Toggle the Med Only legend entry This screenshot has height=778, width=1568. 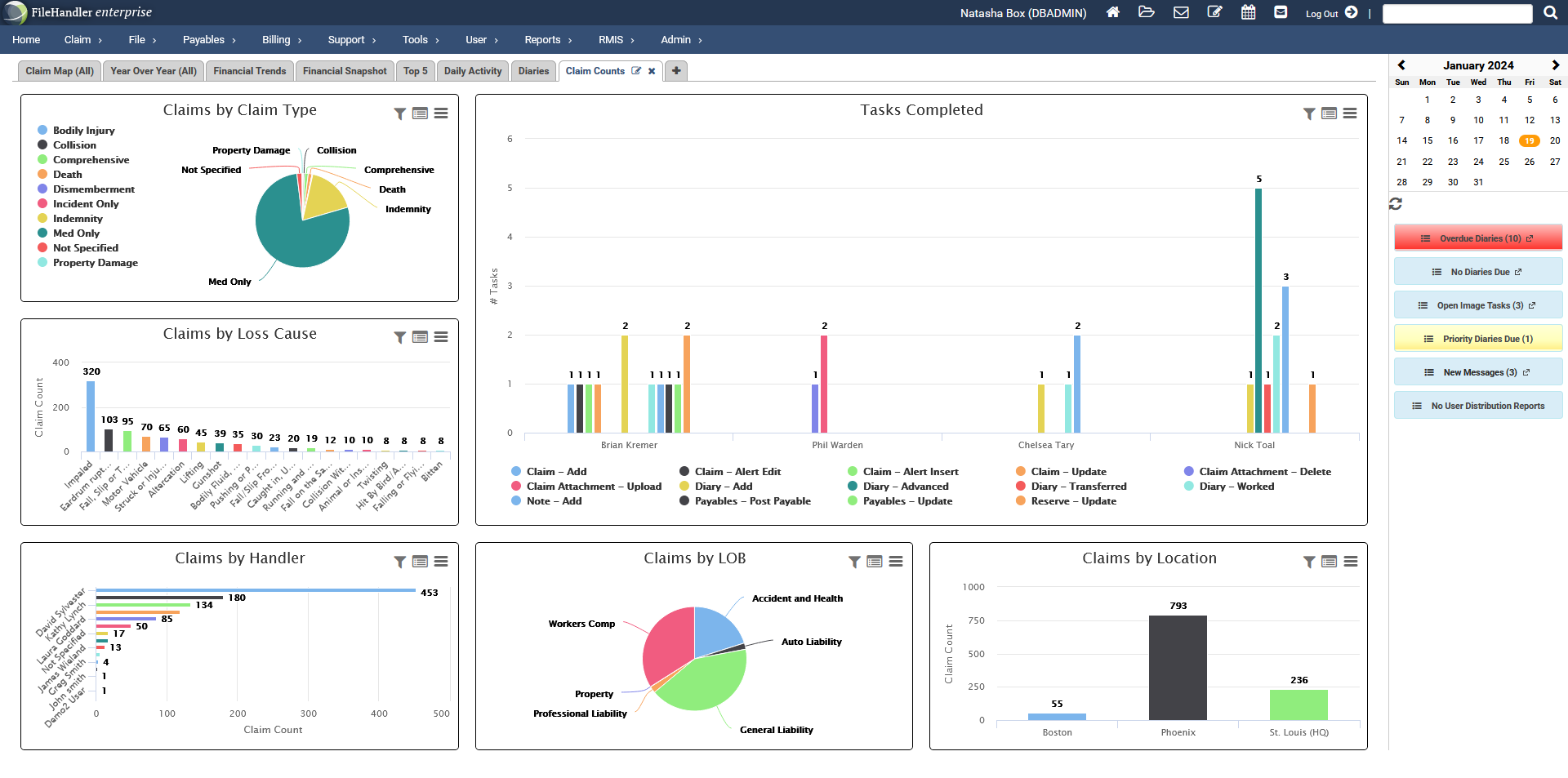coord(76,233)
